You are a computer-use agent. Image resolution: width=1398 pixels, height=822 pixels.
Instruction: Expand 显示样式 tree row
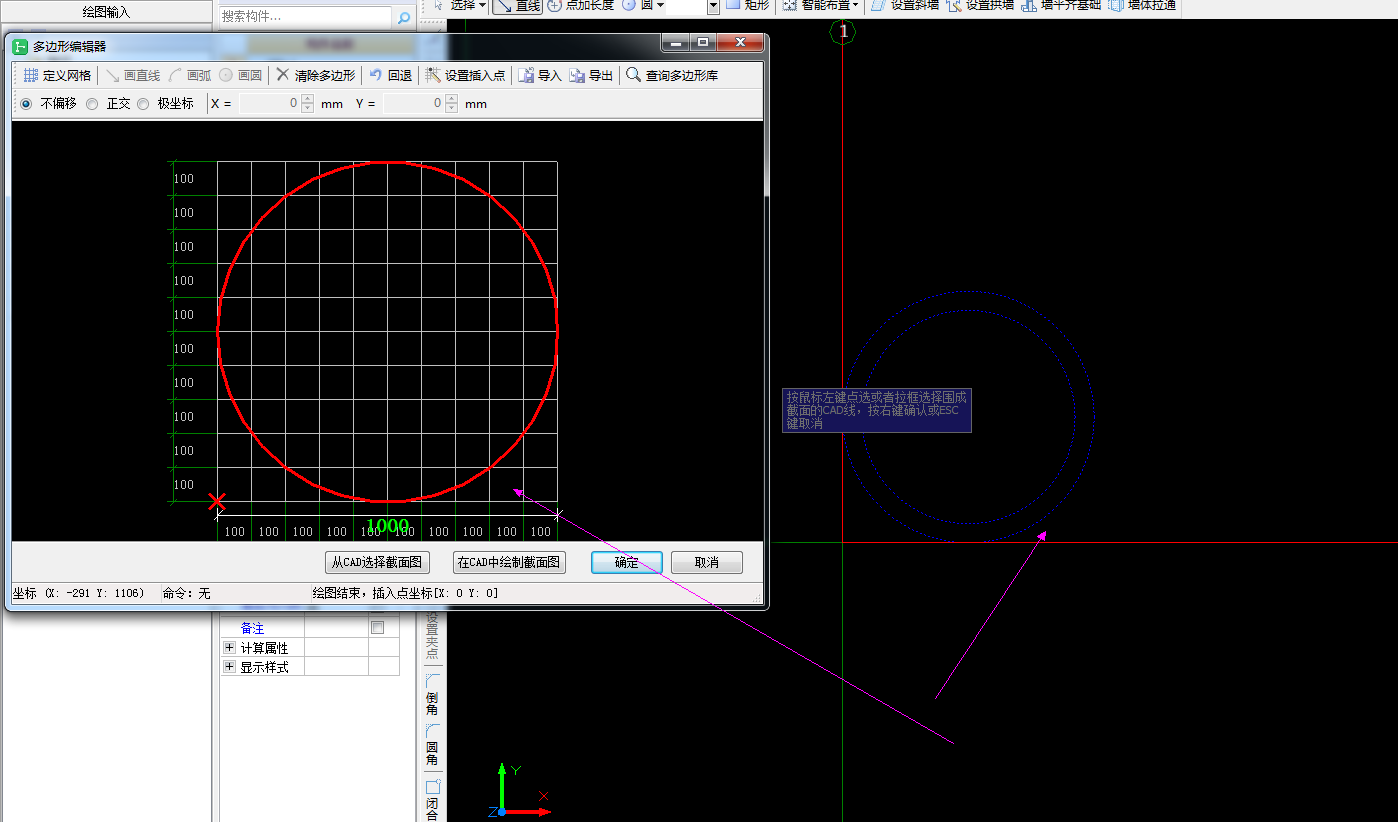[229, 667]
